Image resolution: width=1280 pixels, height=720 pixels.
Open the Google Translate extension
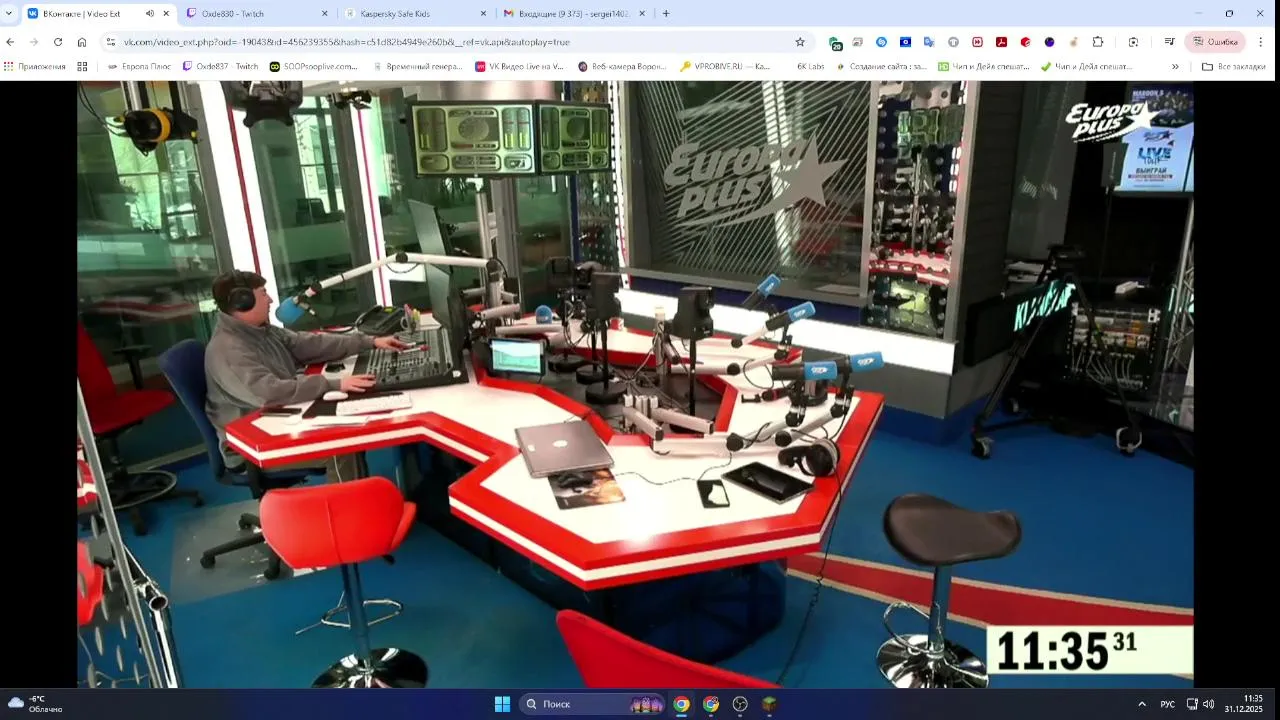[929, 42]
